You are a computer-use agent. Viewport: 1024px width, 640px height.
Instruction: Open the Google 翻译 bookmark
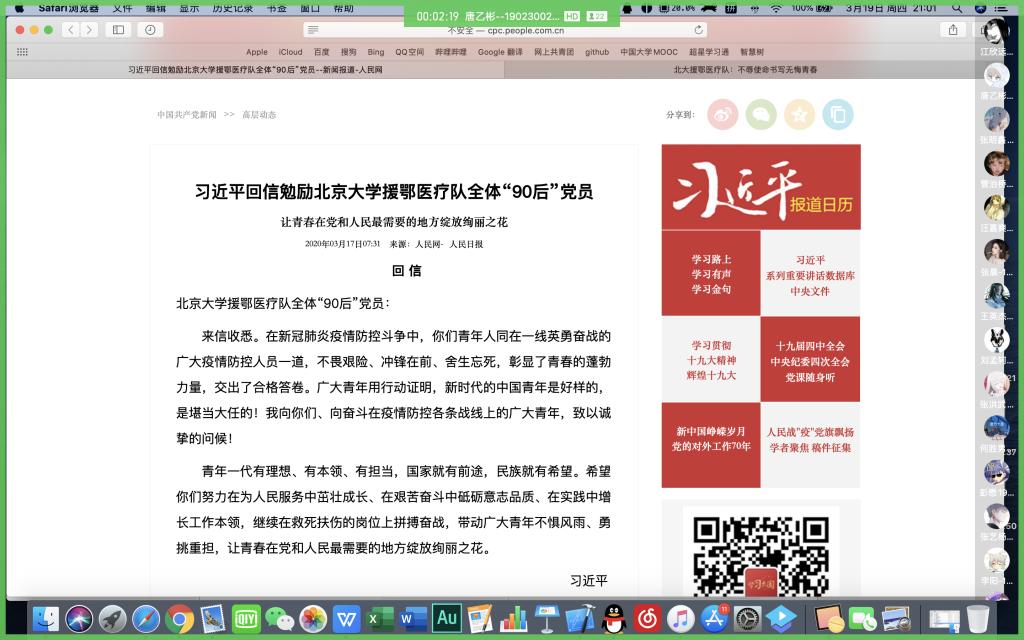(500, 52)
